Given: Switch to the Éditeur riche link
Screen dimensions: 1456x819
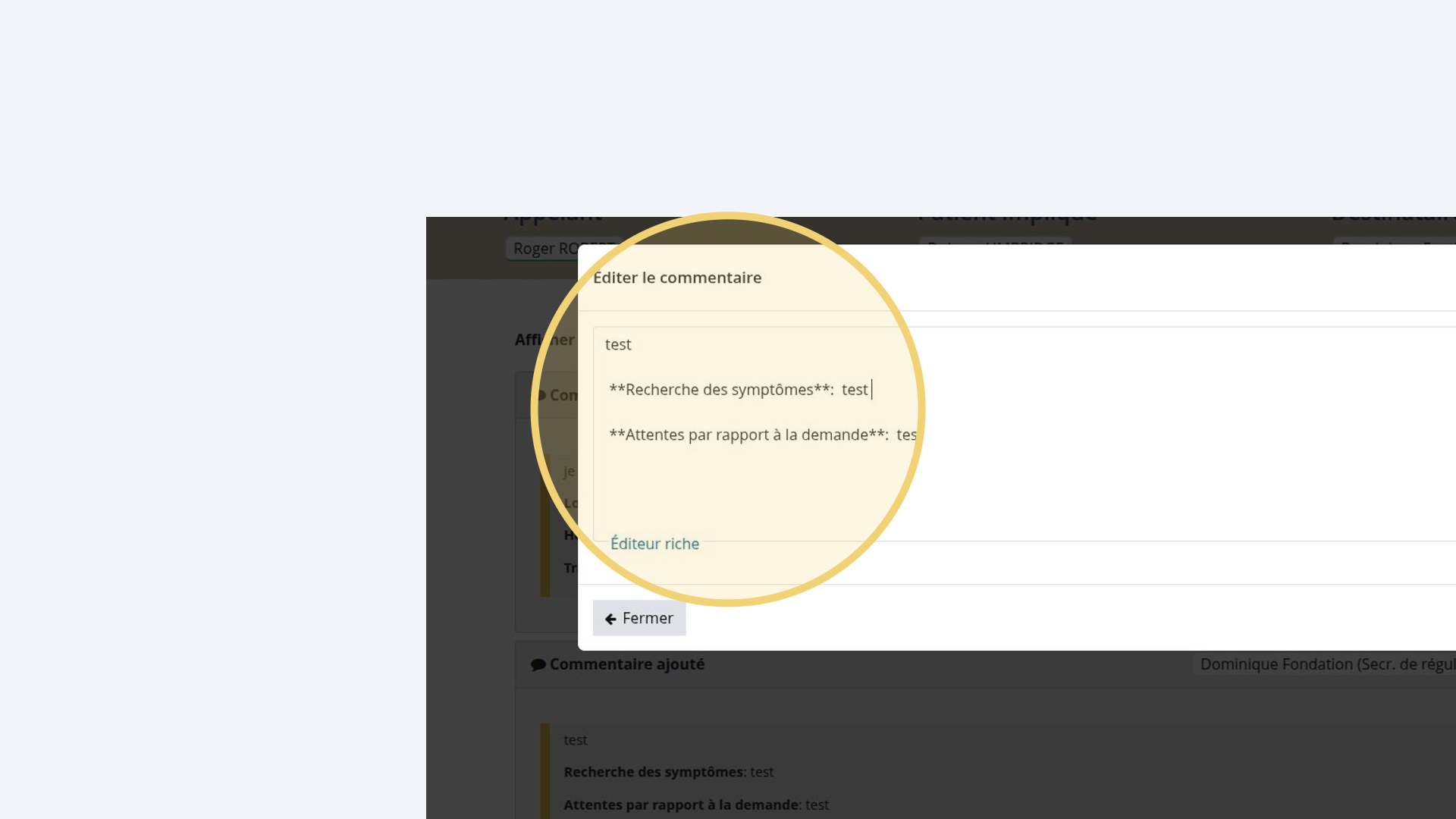Looking at the screenshot, I should tap(655, 544).
